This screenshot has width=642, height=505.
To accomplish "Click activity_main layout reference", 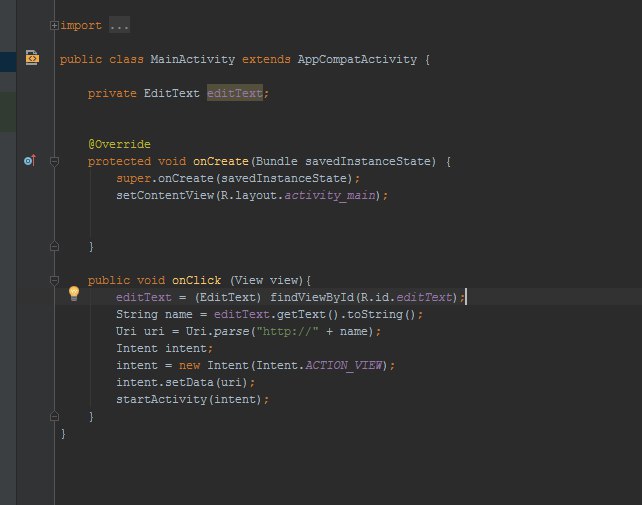I will point(330,195).
